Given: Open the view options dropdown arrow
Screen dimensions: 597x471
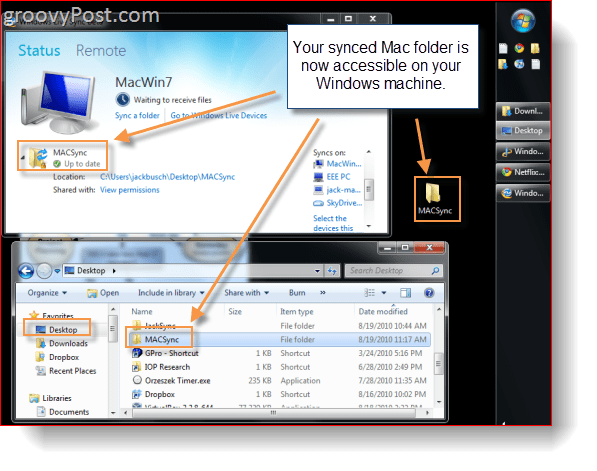Looking at the screenshot, I should 384,293.
